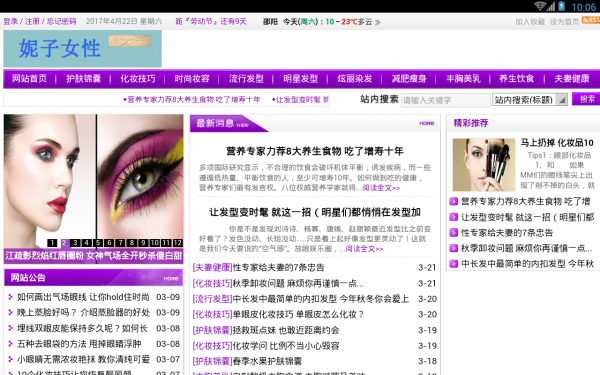Select slide 5 in image carousel
The width and height of the screenshot is (600, 375).
(98, 243)
